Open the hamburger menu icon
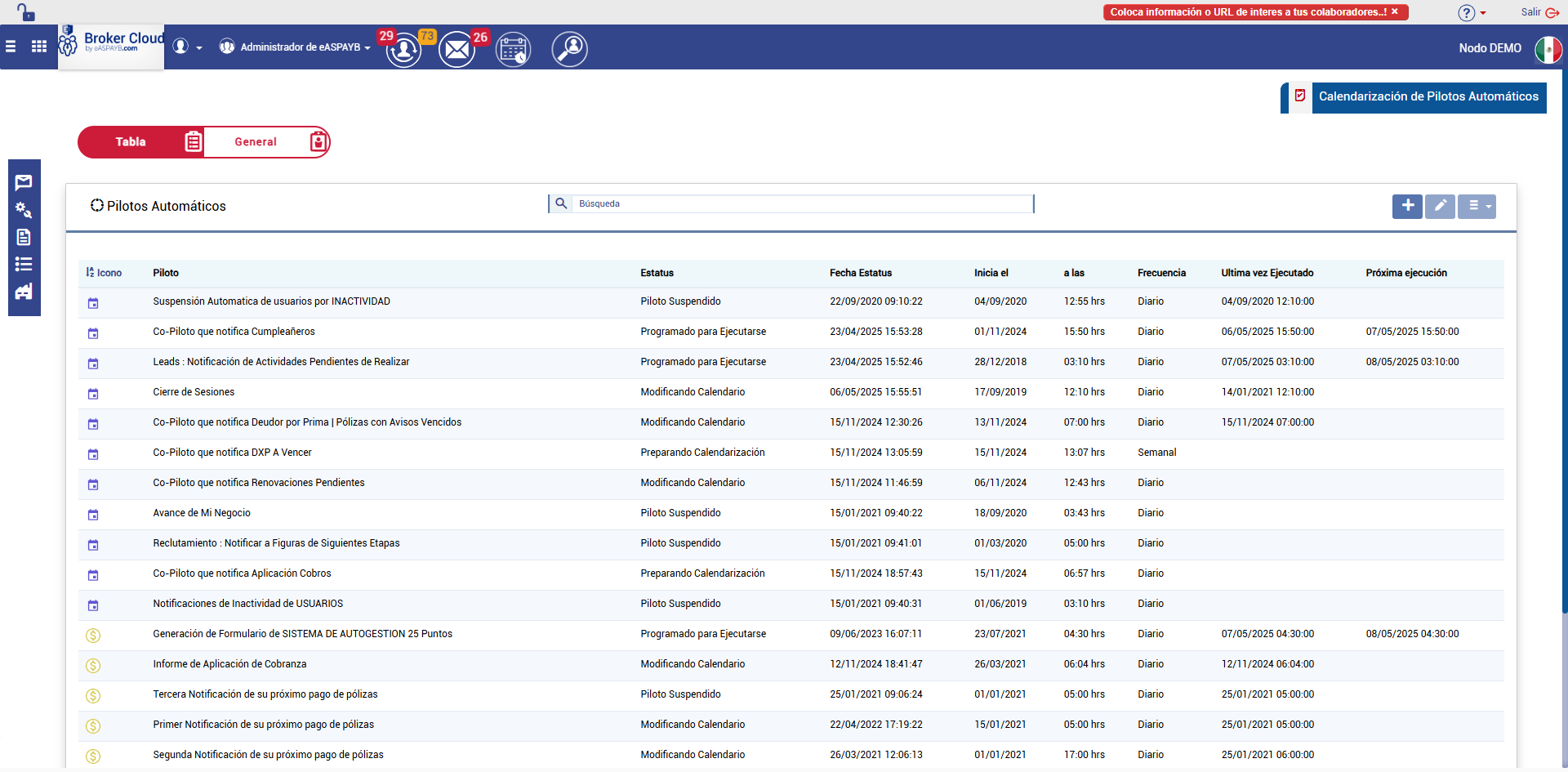 [11, 47]
